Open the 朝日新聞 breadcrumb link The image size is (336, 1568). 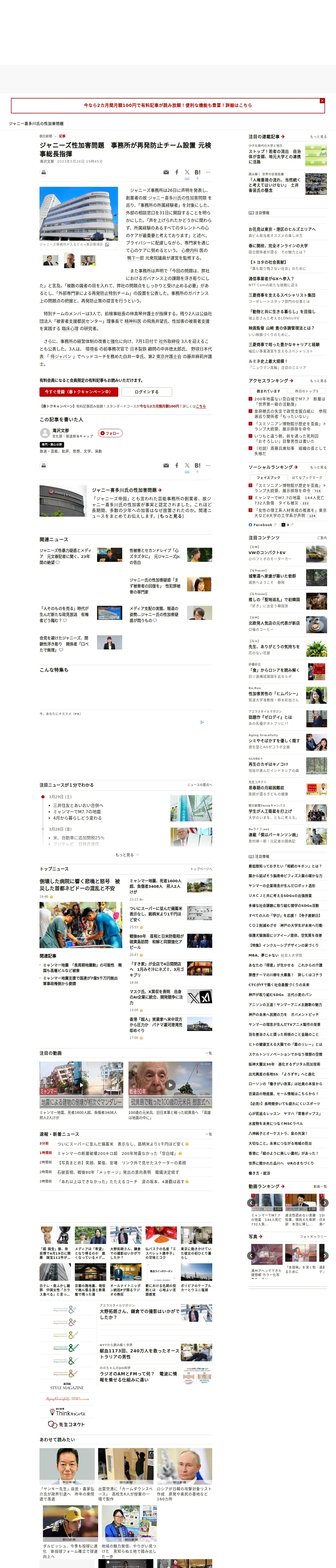click(x=46, y=136)
